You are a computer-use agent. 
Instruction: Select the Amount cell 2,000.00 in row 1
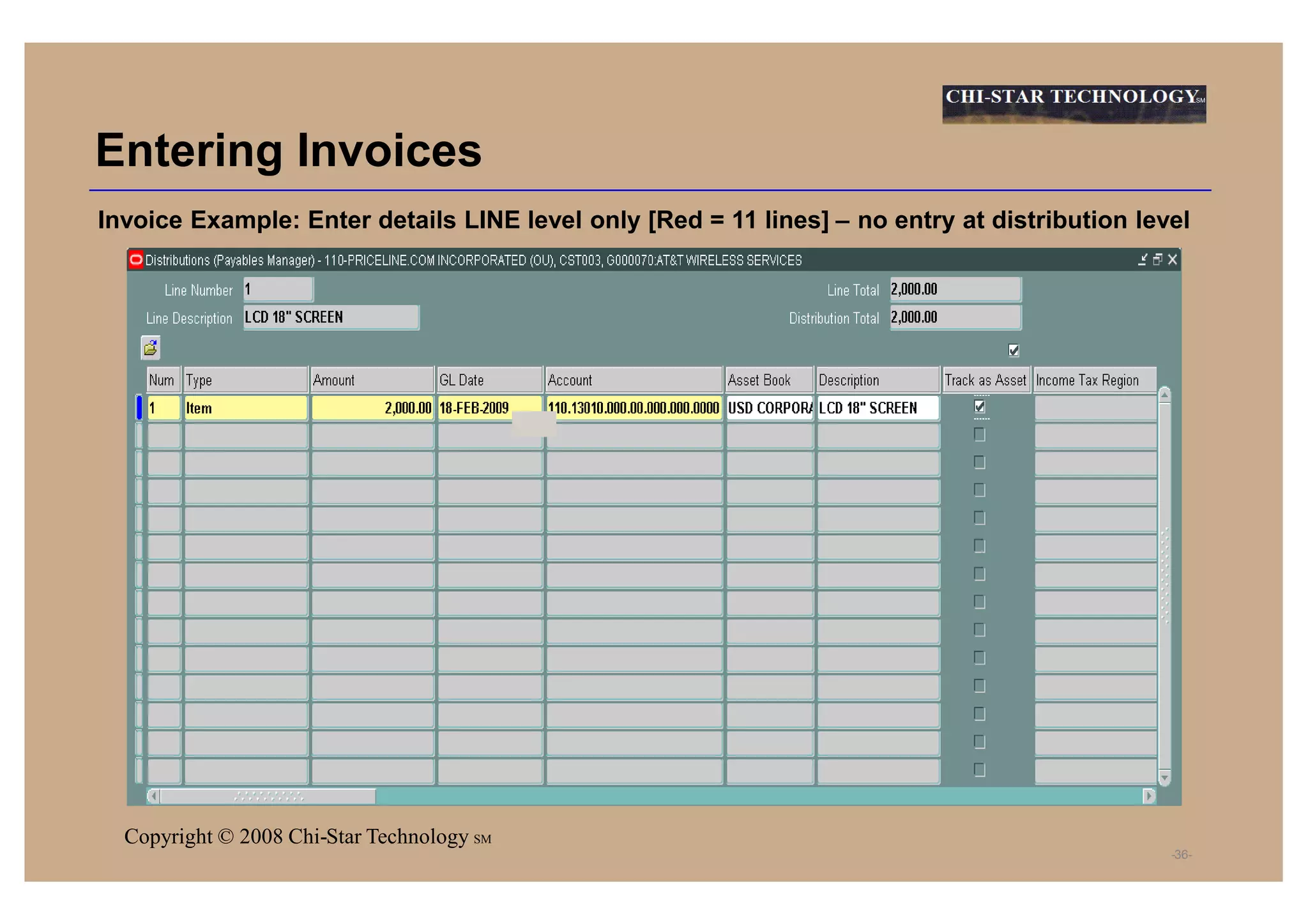pos(373,408)
